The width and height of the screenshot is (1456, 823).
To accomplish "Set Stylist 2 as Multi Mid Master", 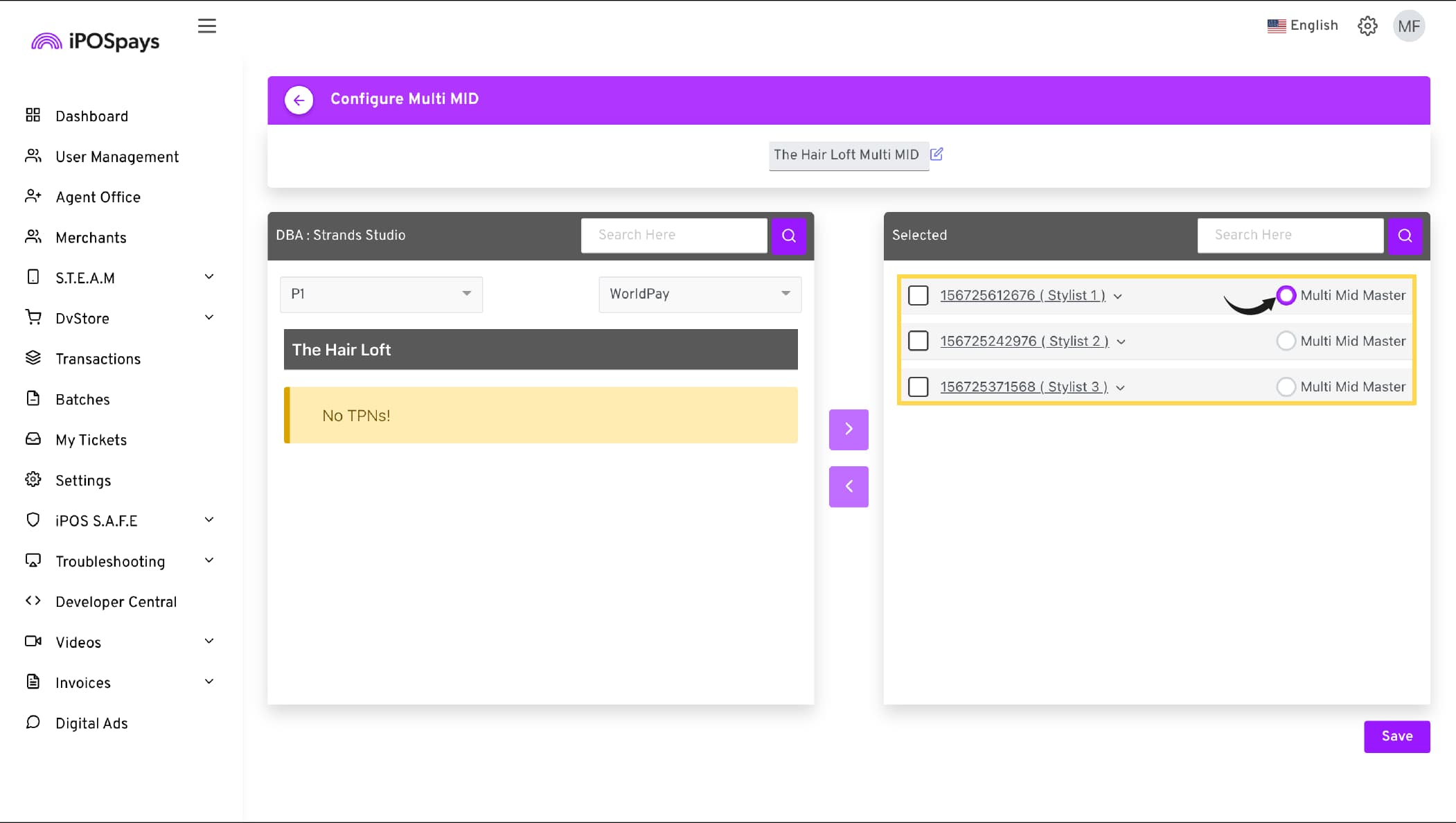I will point(1286,341).
